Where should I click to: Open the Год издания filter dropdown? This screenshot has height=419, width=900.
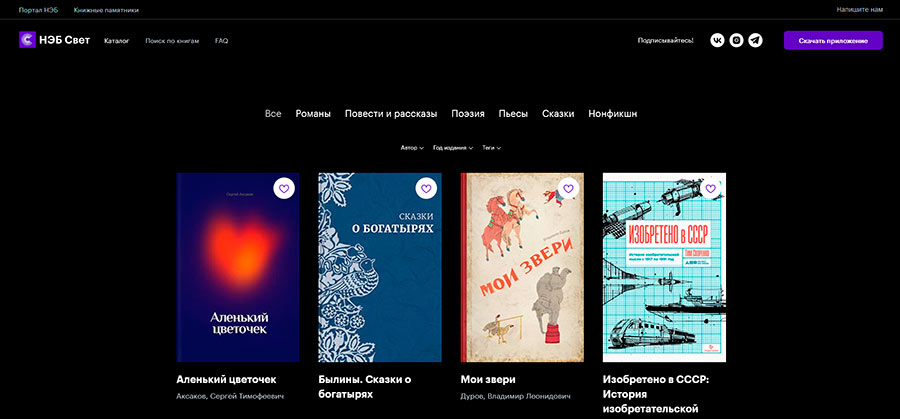pyautogui.click(x=453, y=148)
